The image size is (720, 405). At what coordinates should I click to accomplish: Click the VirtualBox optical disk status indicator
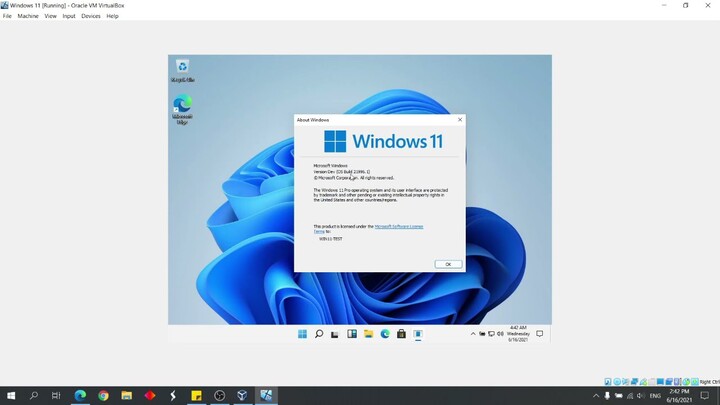(617, 382)
